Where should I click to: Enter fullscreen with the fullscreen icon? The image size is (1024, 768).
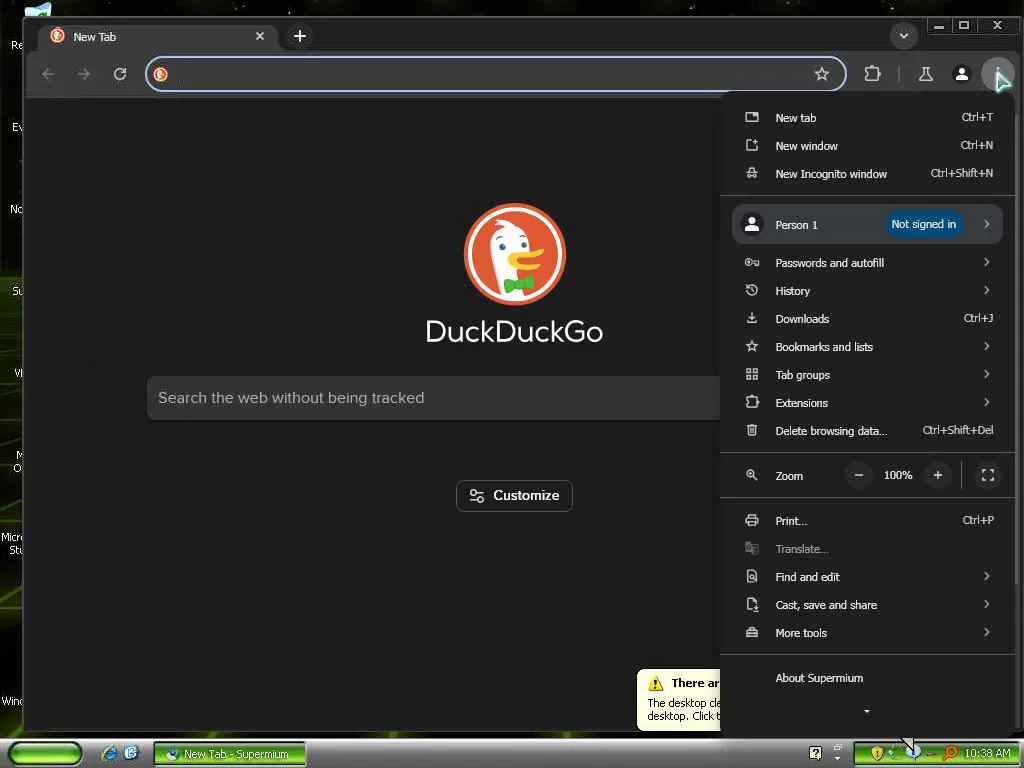[987, 475]
